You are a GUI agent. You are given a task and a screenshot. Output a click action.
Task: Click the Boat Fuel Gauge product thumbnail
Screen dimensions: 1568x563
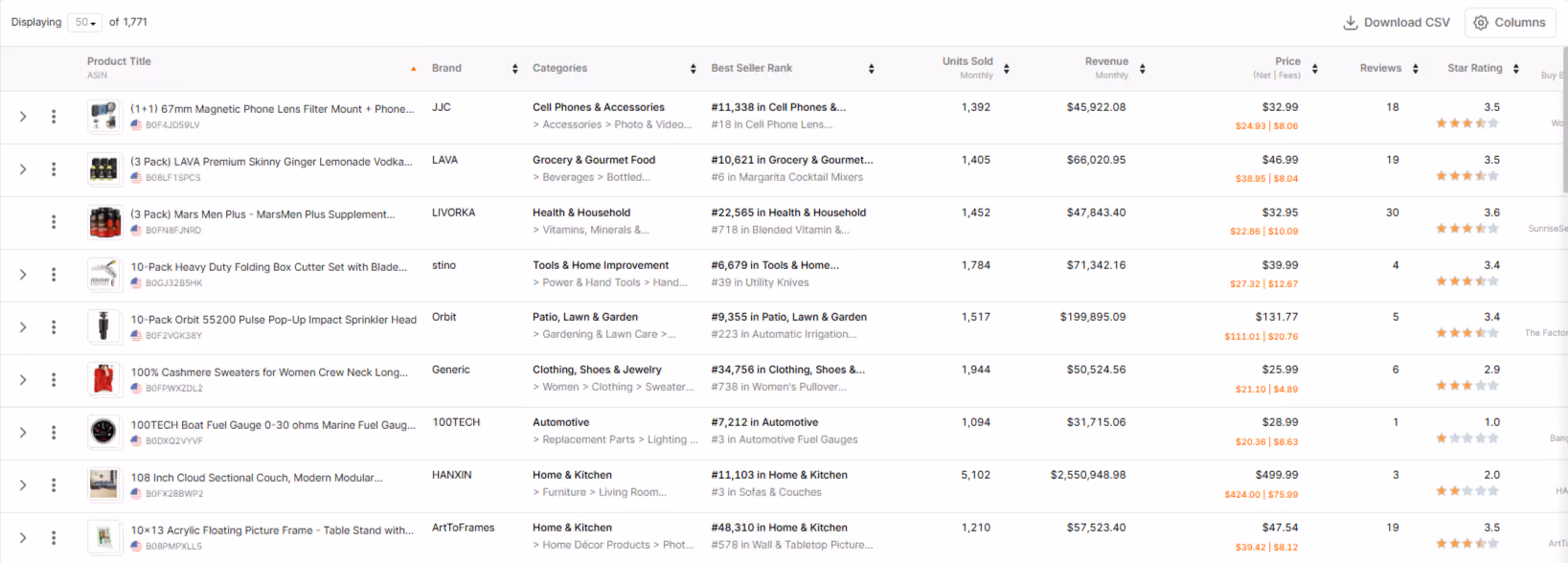click(x=103, y=433)
